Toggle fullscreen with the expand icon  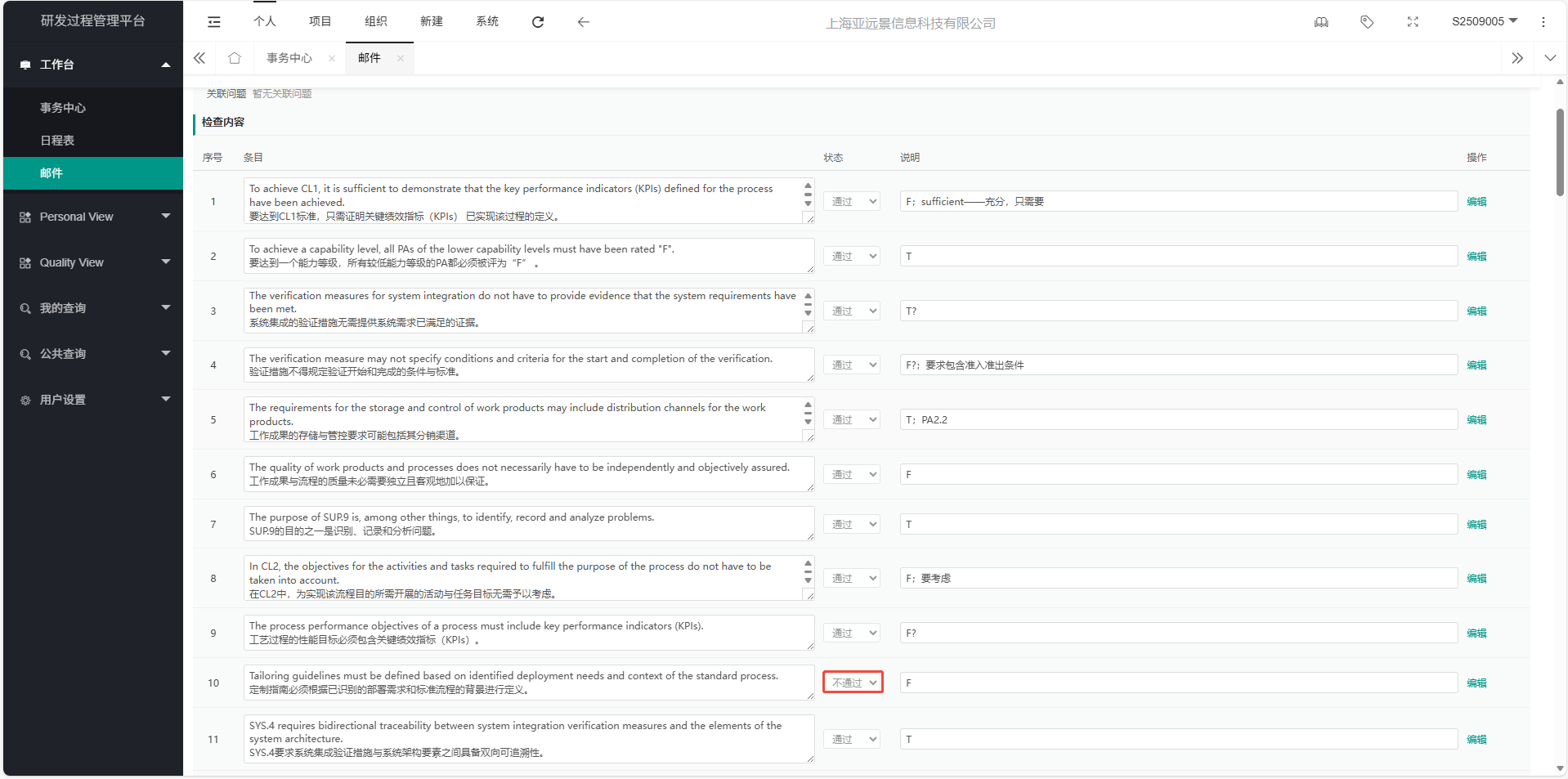[1413, 22]
